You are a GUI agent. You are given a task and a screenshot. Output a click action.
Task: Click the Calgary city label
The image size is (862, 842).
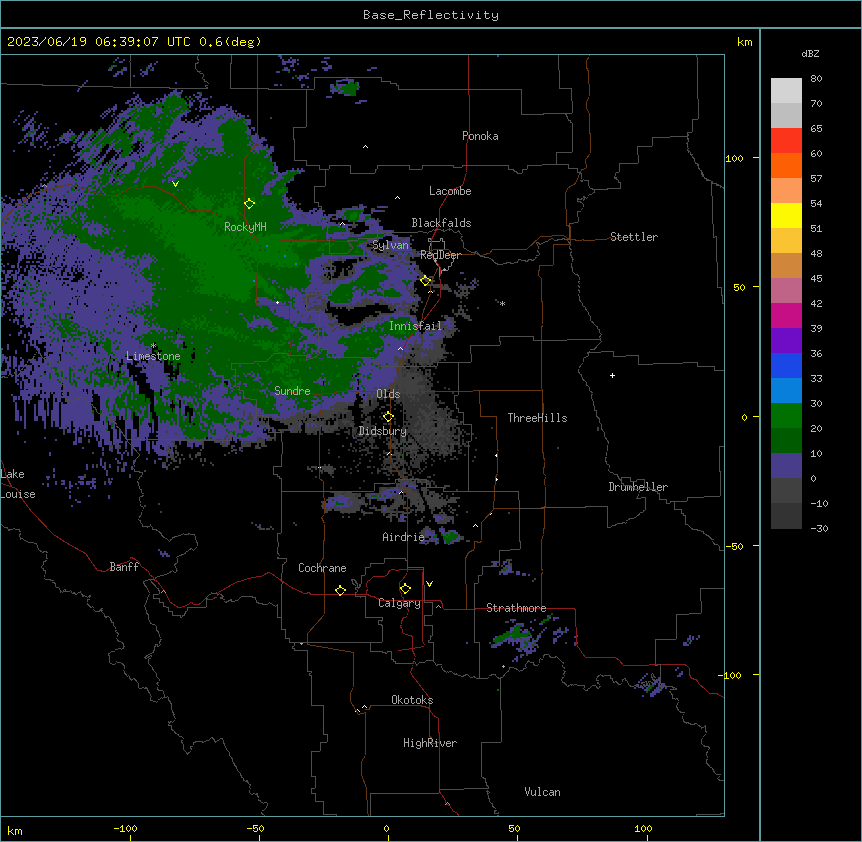coord(399,603)
